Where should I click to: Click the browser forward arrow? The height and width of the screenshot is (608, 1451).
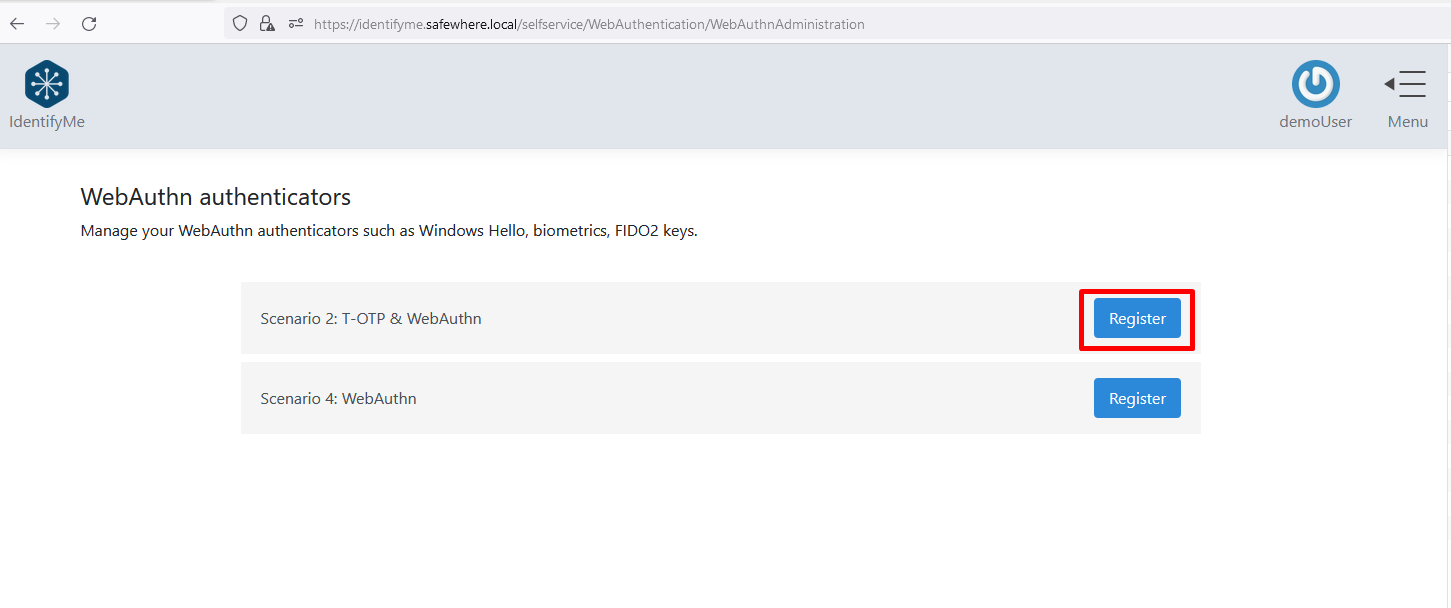pyautogui.click(x=53, y=24)
